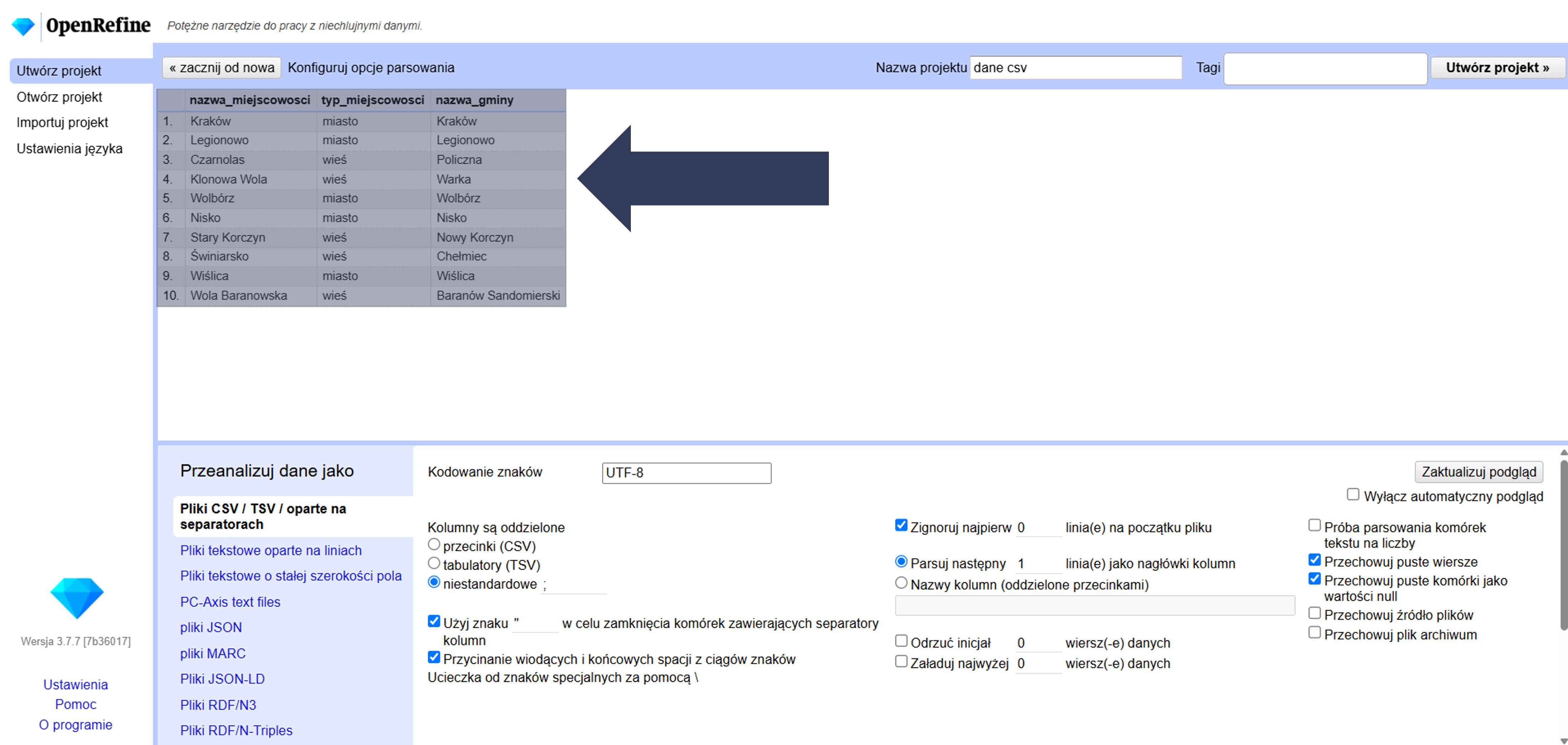The width and height of the screenshot is (1568, 745).
Task: Click the Kodowanie znaków UTF-8 field
Action: click(x=686, y=473)
